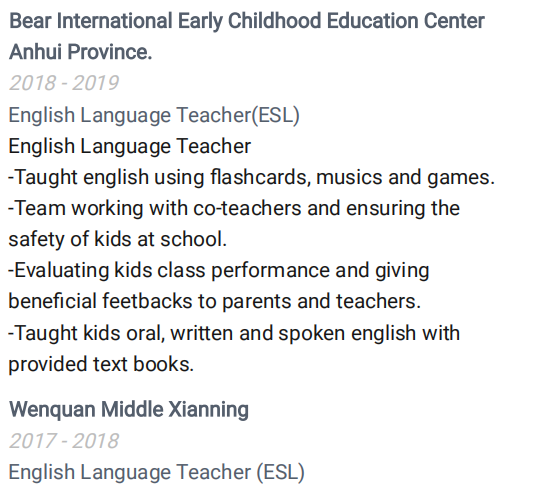This screenshot has height=490, width=550.
Task: Click the 2017 - 2018 date range
Action: coord(64,441)
